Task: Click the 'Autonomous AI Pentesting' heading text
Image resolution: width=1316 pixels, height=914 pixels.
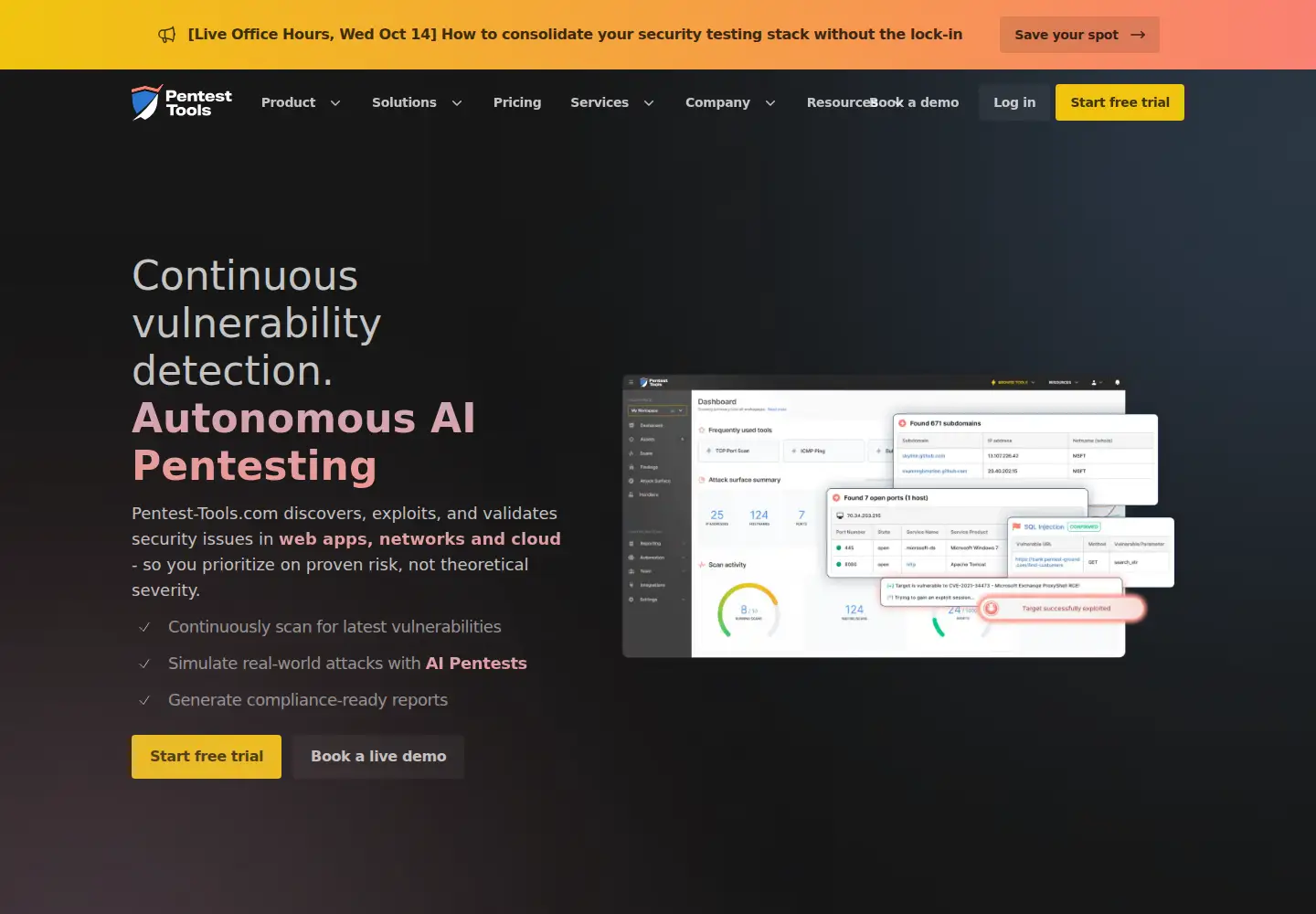Action: pyautogui.click(x=303, y=442)
